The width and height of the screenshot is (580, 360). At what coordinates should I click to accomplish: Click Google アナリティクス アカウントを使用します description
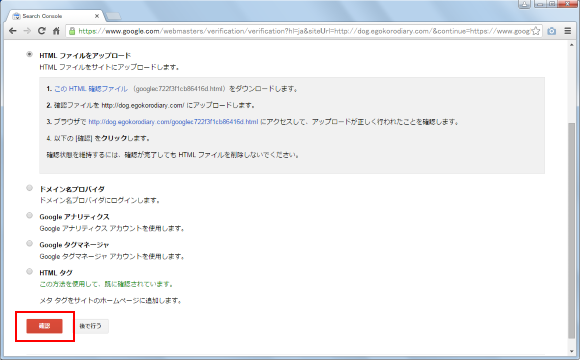[112, 229]
